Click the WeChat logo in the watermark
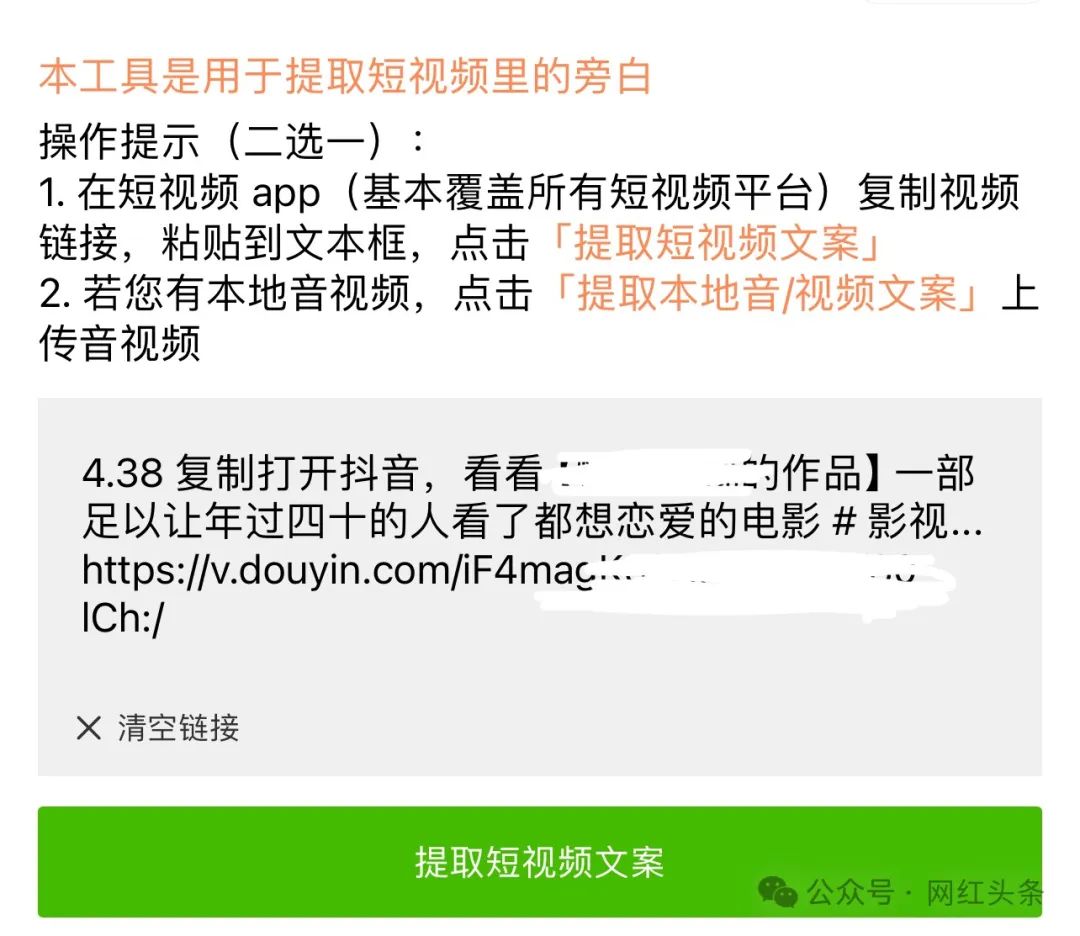This screenshot has height=936, width=1080. tap(778, 893)
